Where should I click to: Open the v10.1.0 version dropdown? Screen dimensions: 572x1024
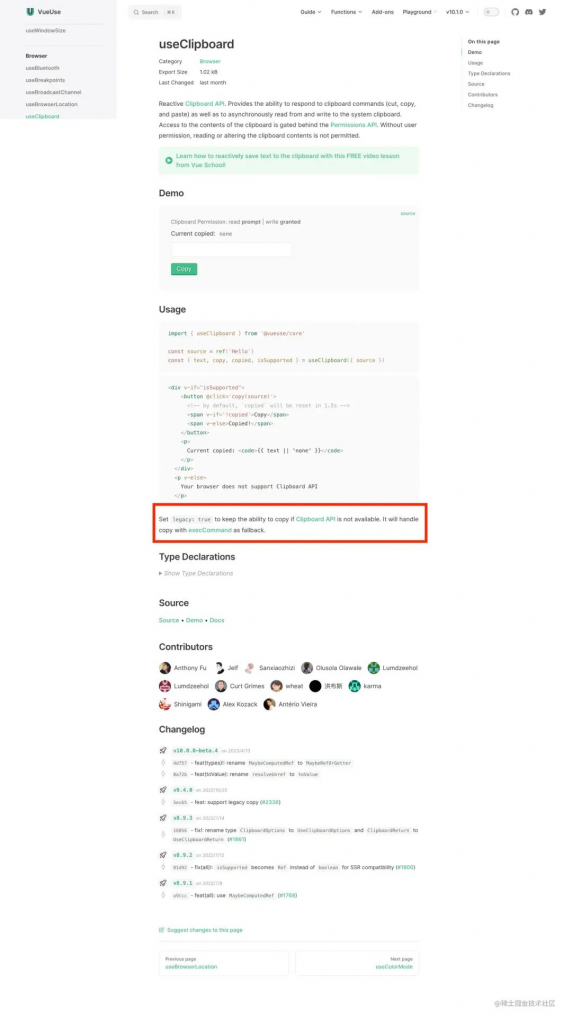457,12
